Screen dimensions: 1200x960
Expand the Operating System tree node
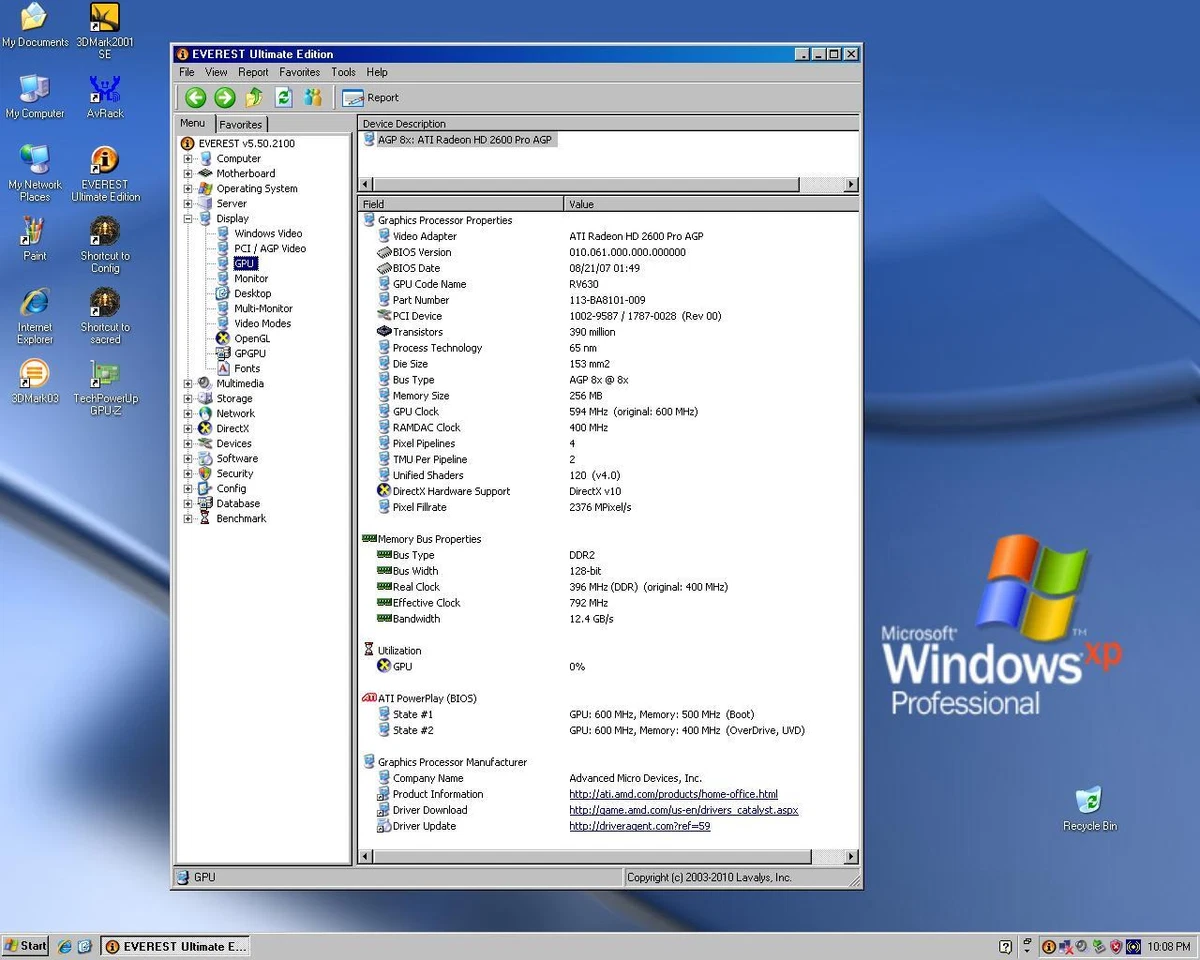pyautogui.click(x=187, y=189)
